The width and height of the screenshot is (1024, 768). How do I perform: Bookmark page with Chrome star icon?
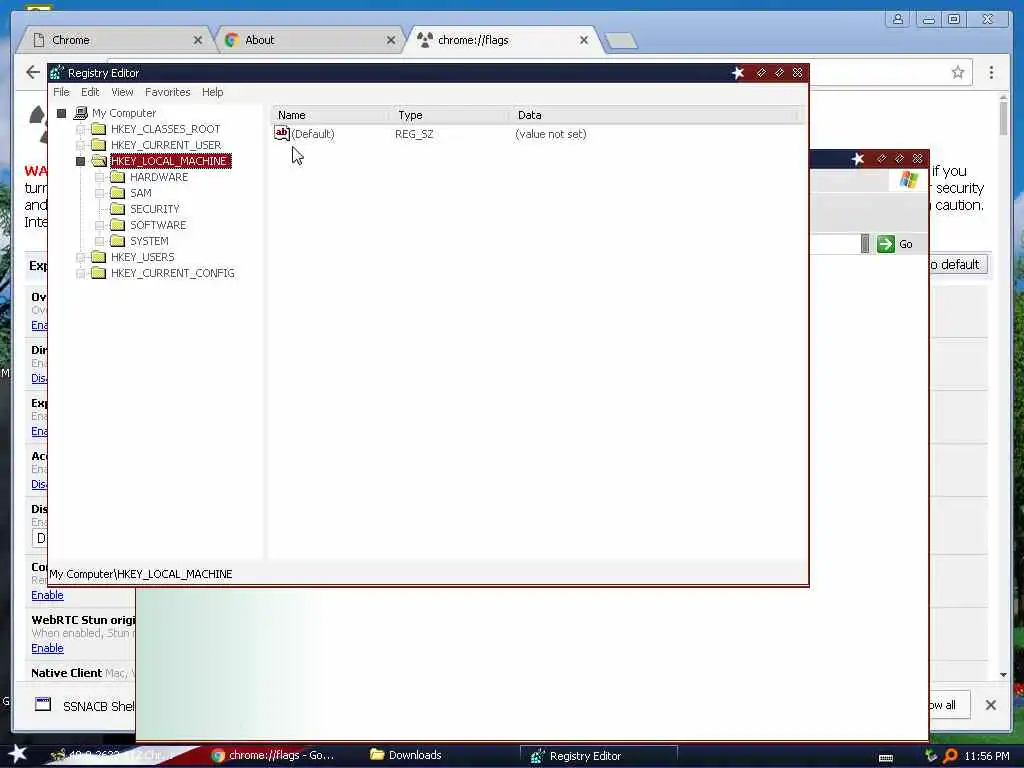tap(957, 72)
